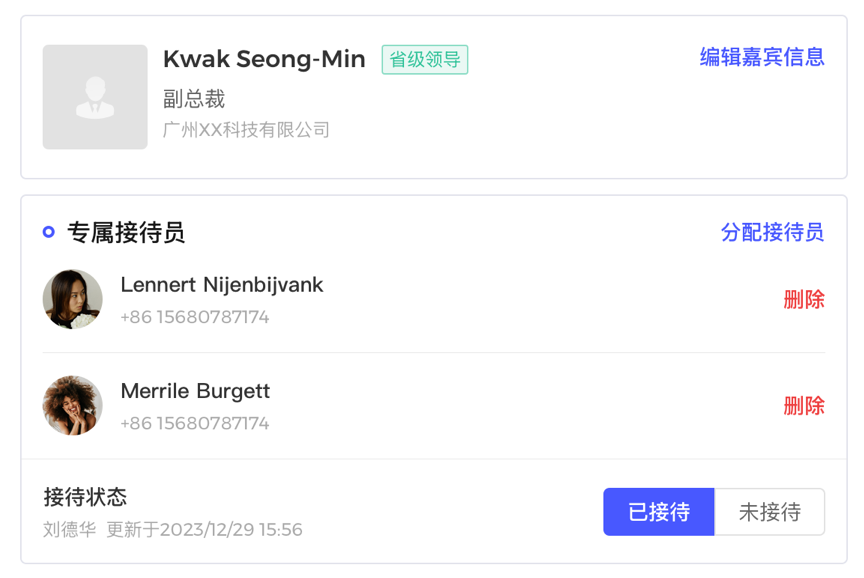The width and height of the screenshot is (864, 578).
Task: Select the 已接待 status option
Action: 659,512
